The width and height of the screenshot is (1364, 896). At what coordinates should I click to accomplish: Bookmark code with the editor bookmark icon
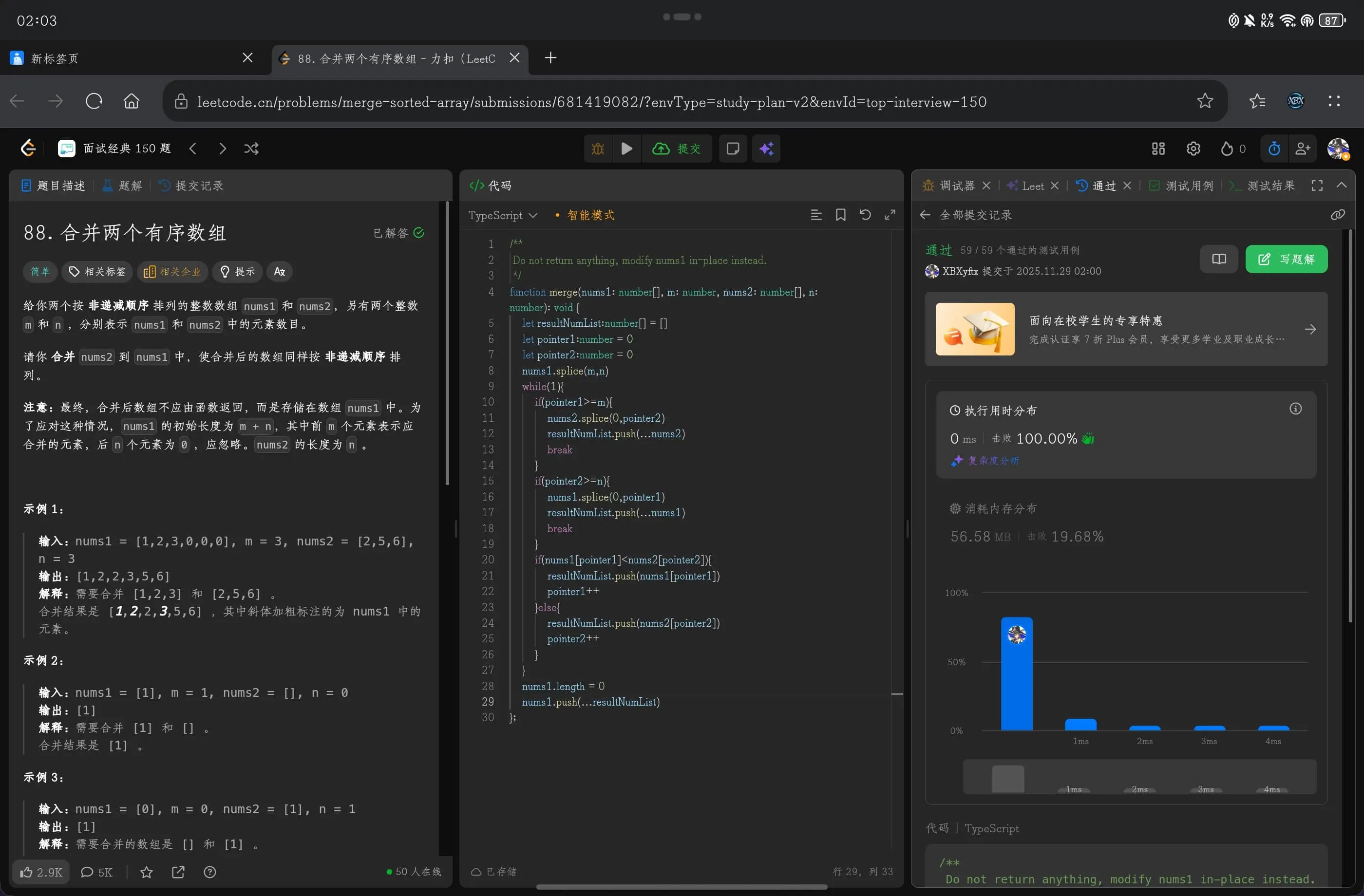[840, 215]
